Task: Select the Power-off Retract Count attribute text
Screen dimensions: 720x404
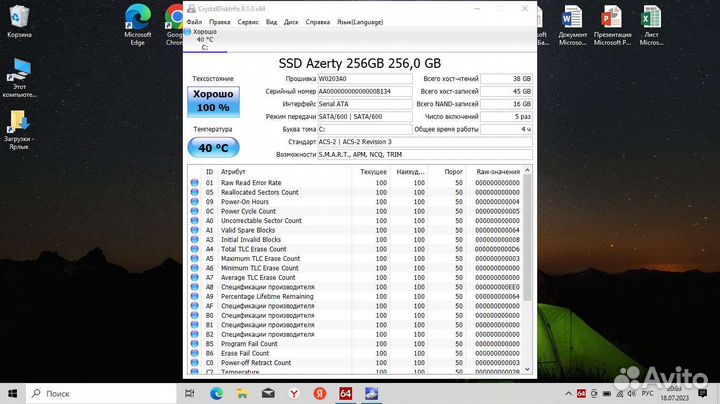Action: tap(256, 363)
